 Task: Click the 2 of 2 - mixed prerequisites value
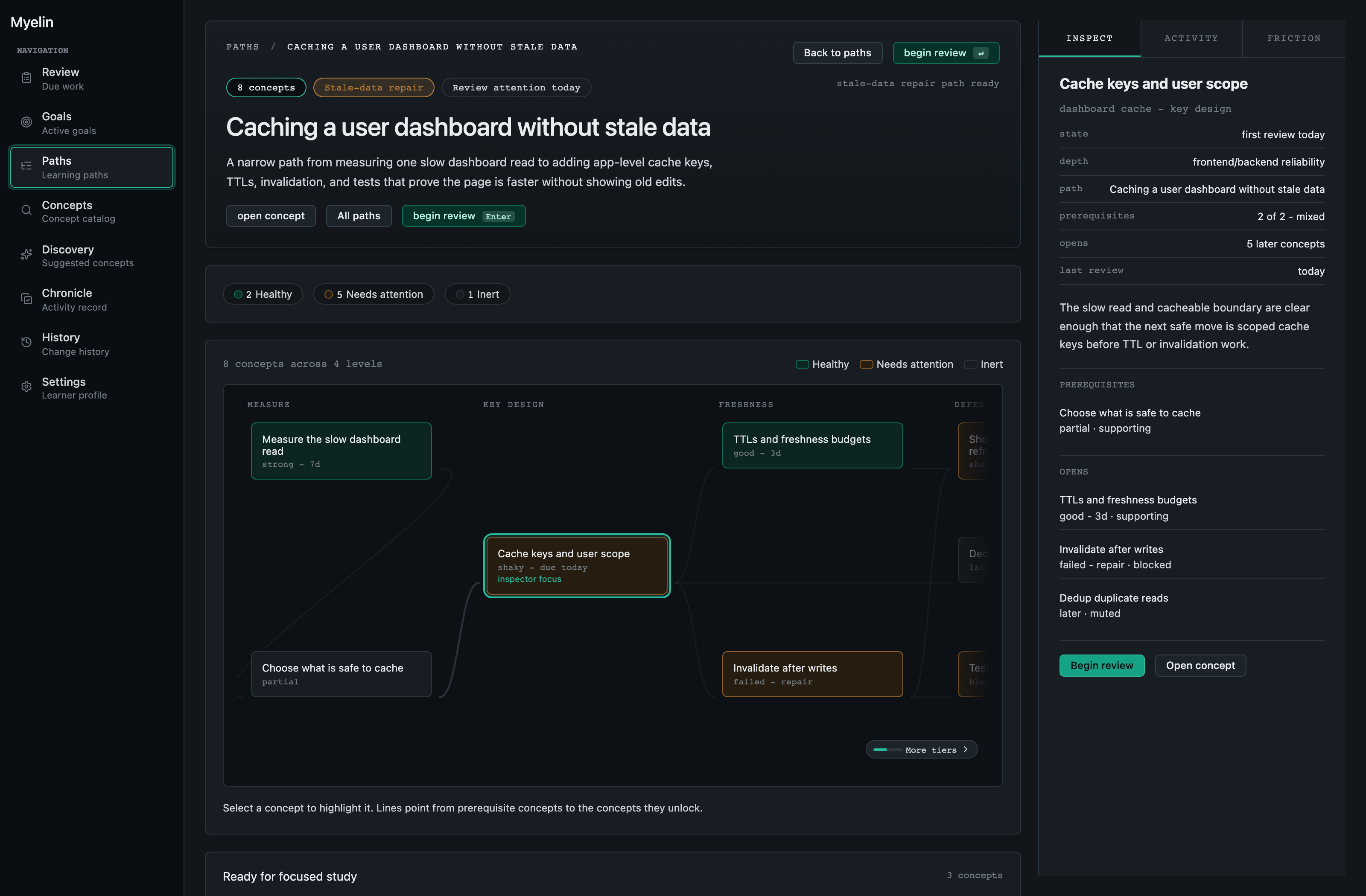pos(1291,216)
